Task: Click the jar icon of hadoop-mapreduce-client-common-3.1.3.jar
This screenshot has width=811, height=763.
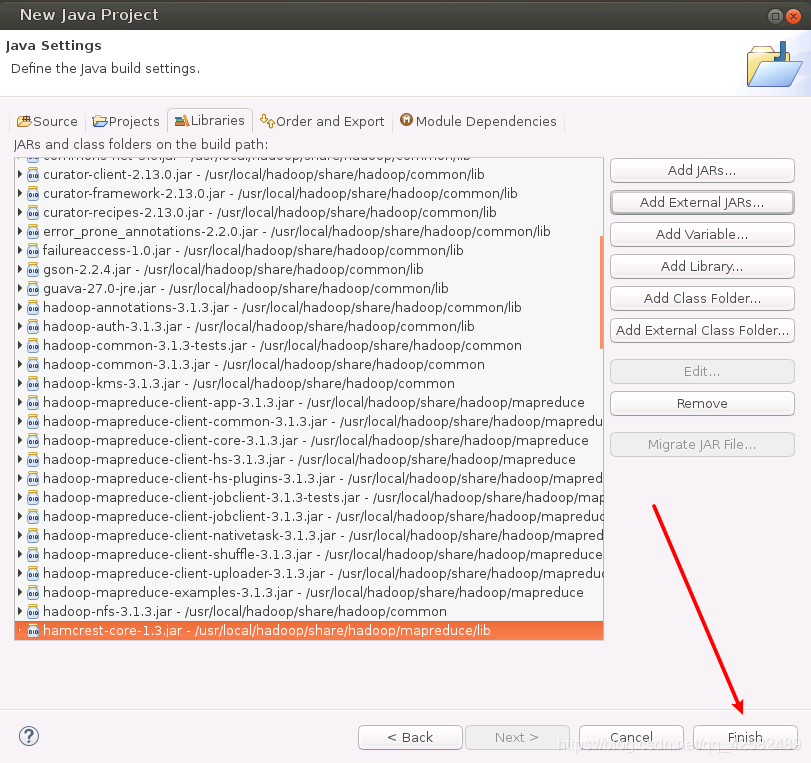Action: coord(33,422)
